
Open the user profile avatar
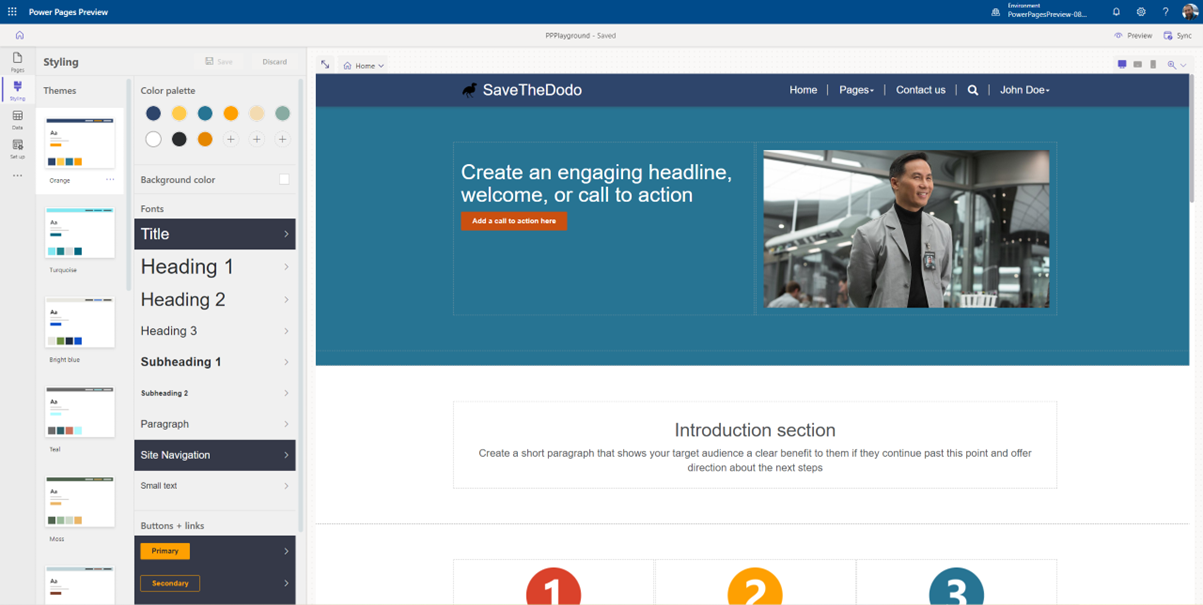[1189, 12]
